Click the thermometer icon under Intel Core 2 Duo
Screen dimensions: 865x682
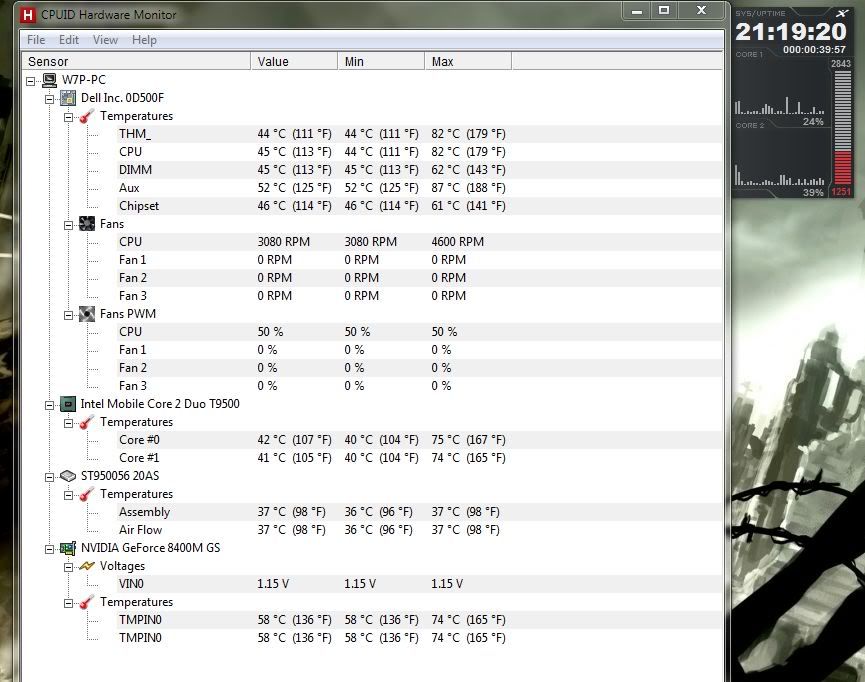tap(87, 422)
